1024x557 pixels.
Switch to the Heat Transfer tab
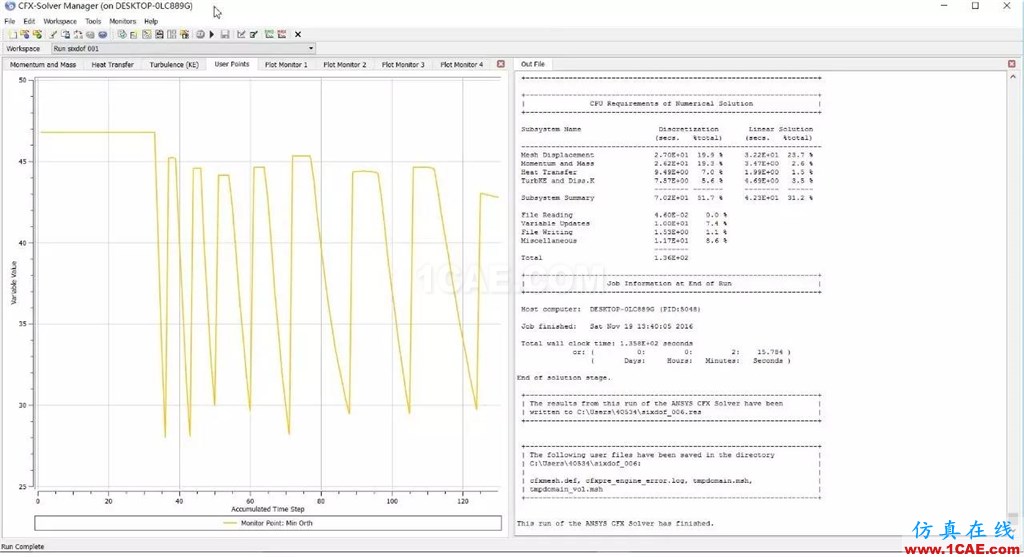(112, 65)
